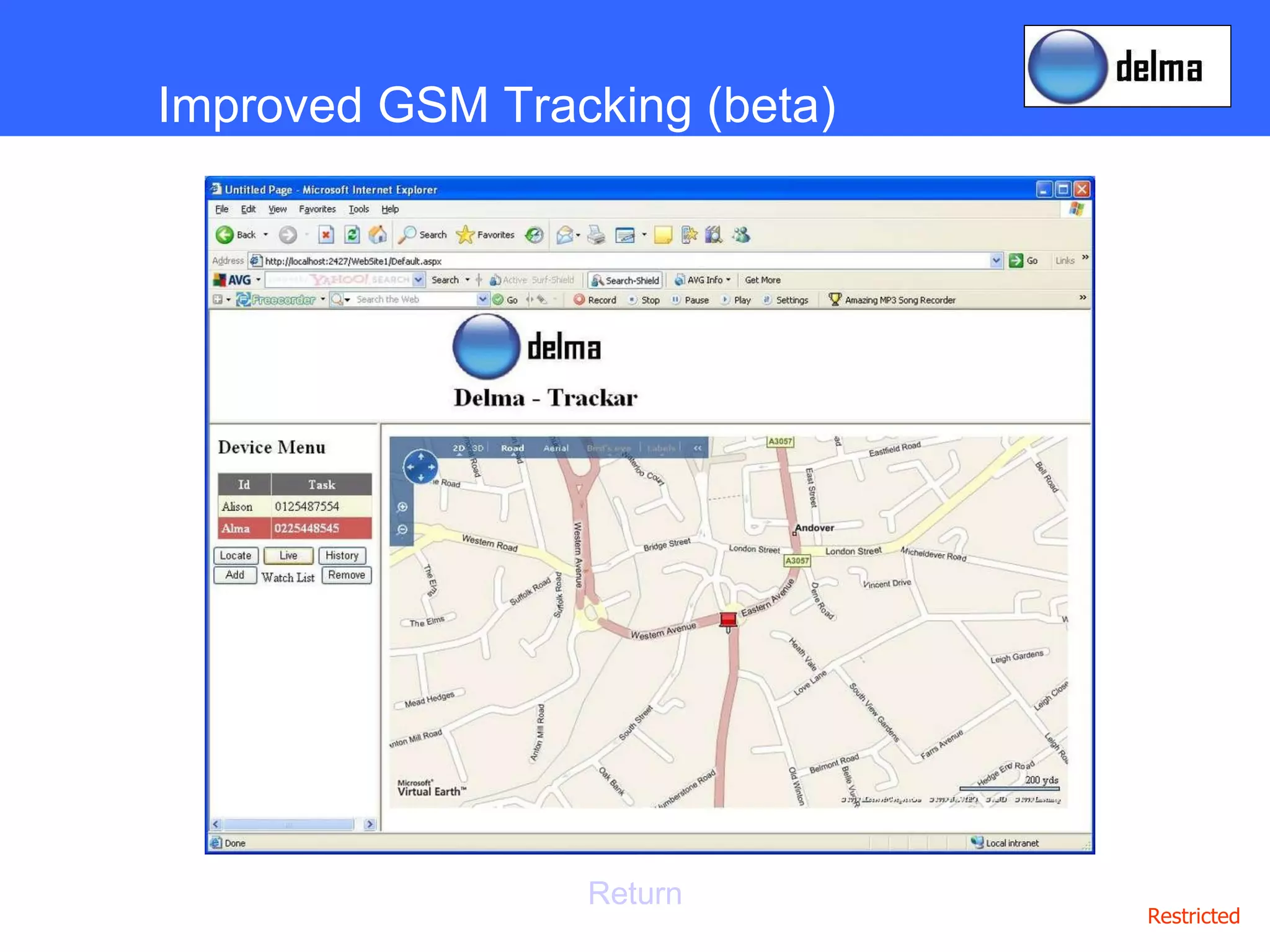1270x952 pixels.
Task: Click Pause in the Freecorder toolbar
Action: (690, 300)
